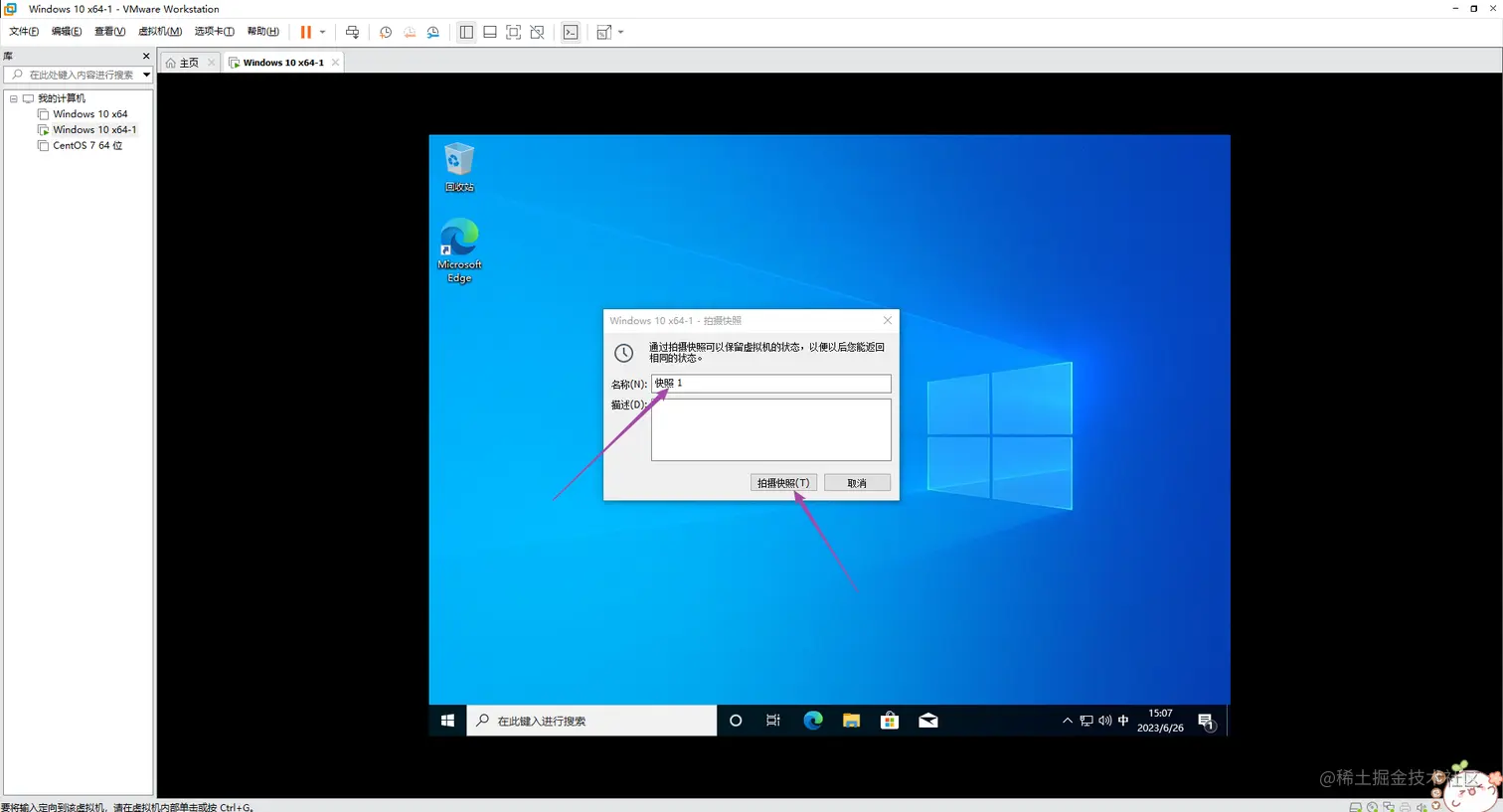Click the Revert to Snapshot toolbar icon
This screenshot has height=812, width=1503.
click(x=410, y=32)
